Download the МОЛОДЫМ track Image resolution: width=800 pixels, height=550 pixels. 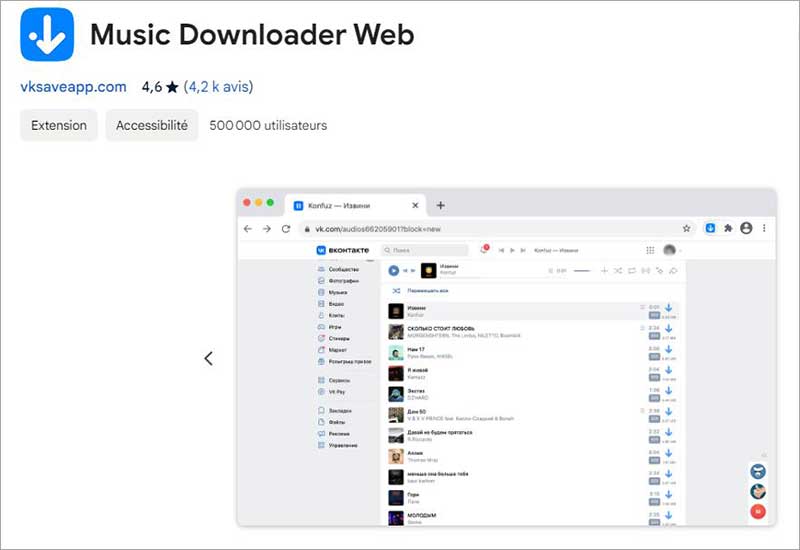click(x=668, y=515)
